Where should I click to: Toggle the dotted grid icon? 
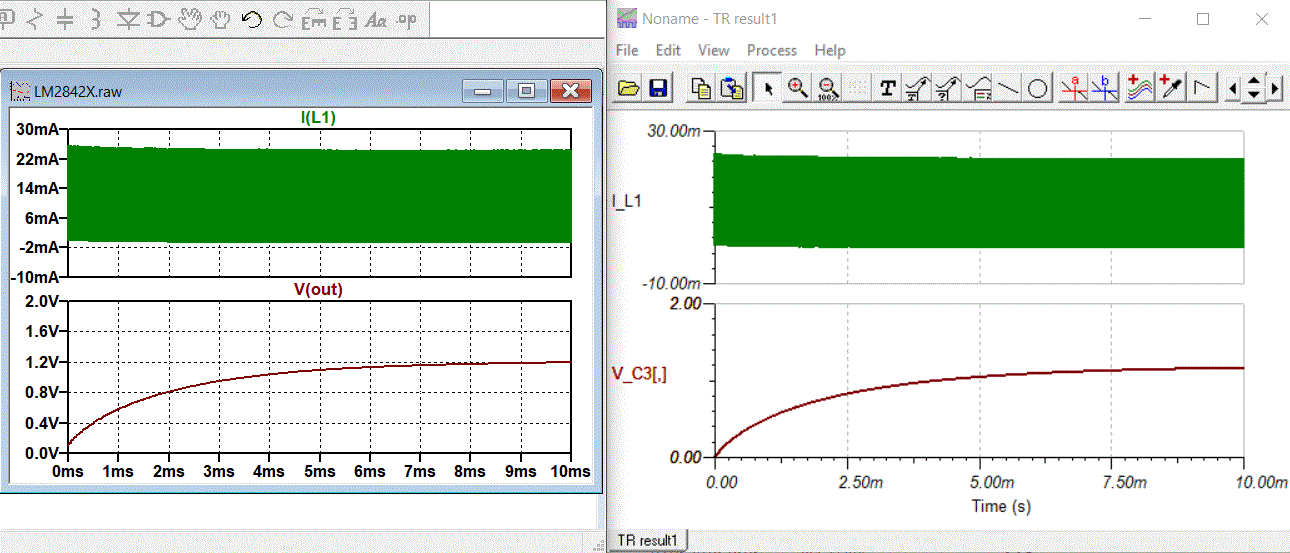point(857,88)
